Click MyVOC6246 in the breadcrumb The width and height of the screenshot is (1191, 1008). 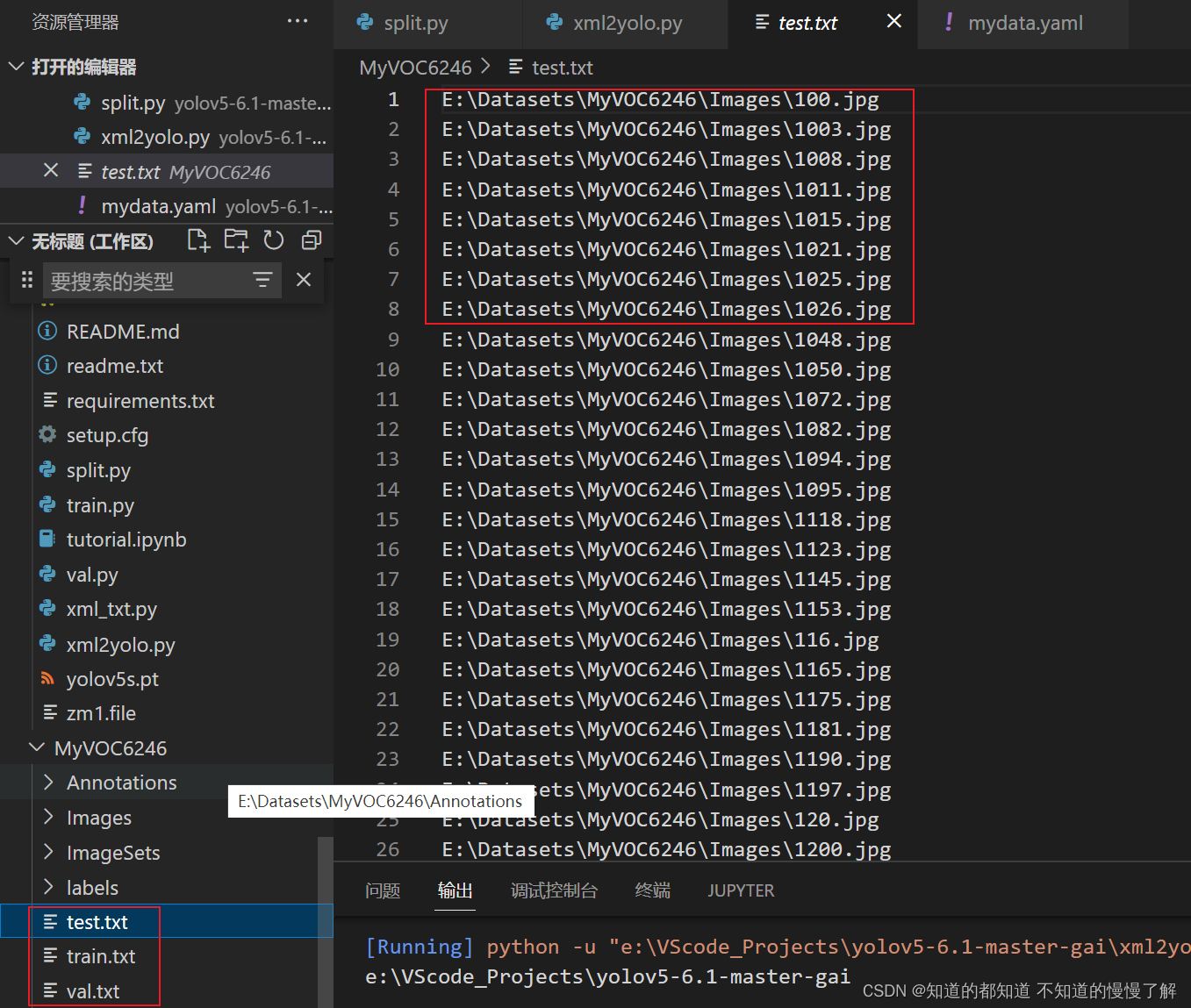click(x=415, y=68)
